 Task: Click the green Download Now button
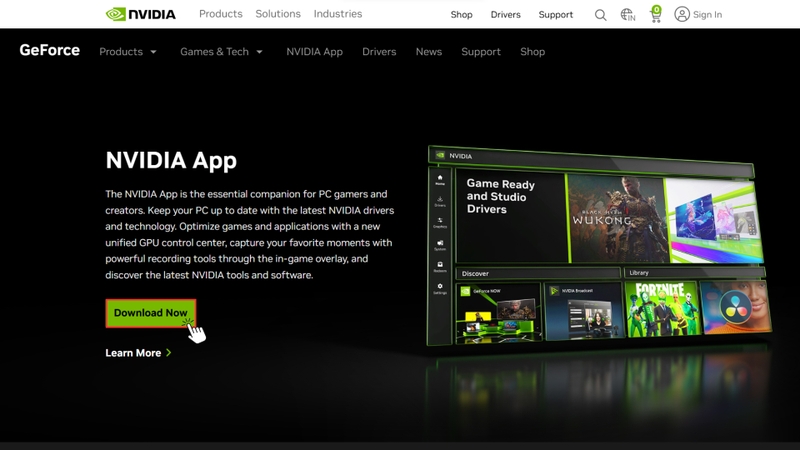tap(151, 313)
